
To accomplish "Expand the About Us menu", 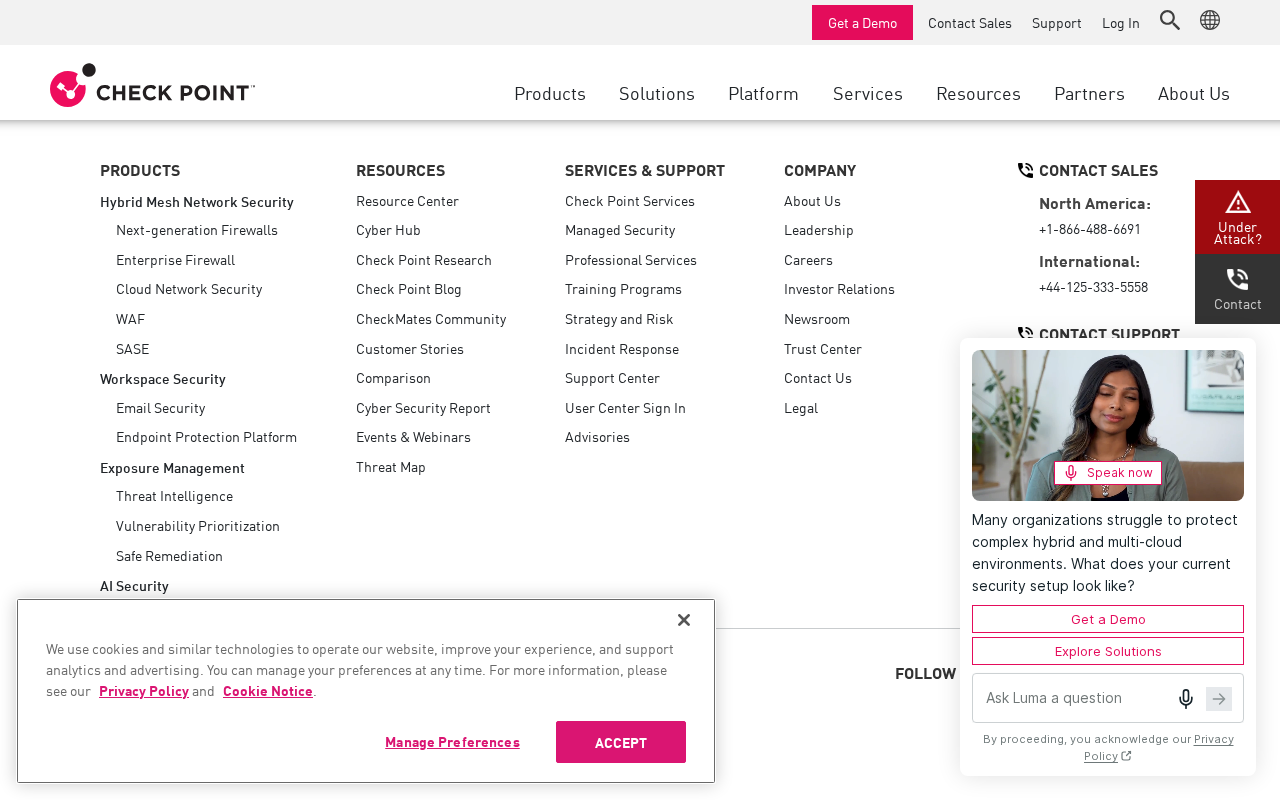I will pyautogui.click(x=1194, y=93).
